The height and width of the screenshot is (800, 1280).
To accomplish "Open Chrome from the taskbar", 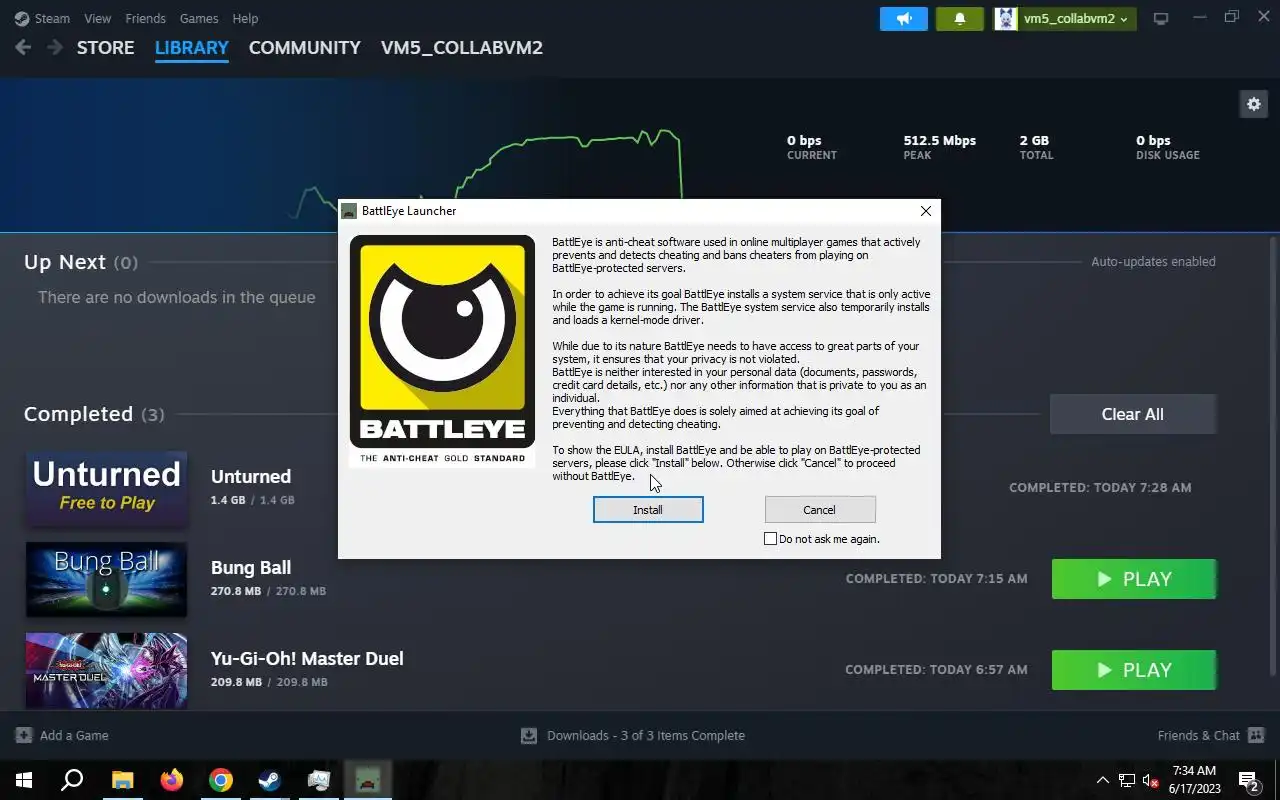I will coord(221,780).
